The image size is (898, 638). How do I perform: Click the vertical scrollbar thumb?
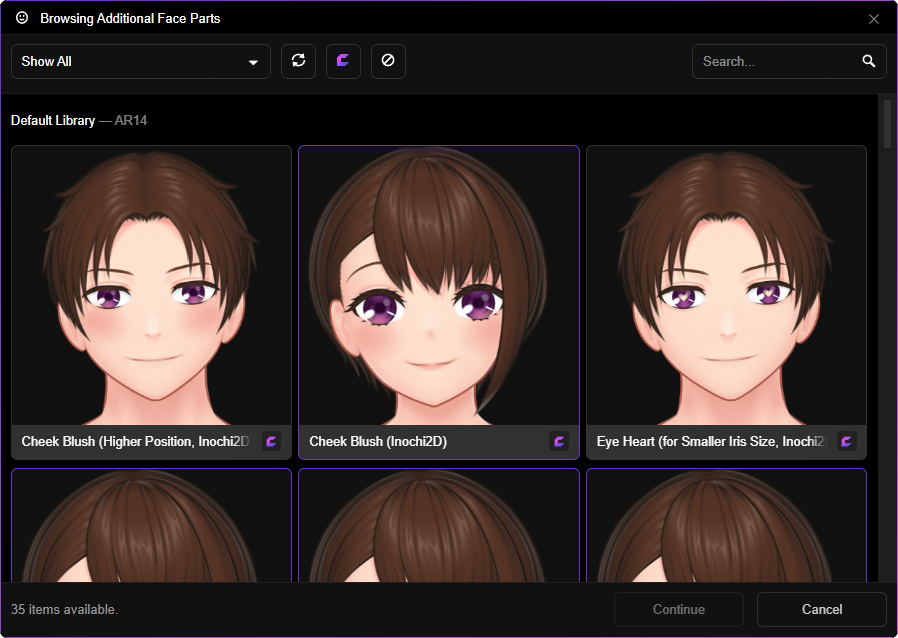(887, 124)
